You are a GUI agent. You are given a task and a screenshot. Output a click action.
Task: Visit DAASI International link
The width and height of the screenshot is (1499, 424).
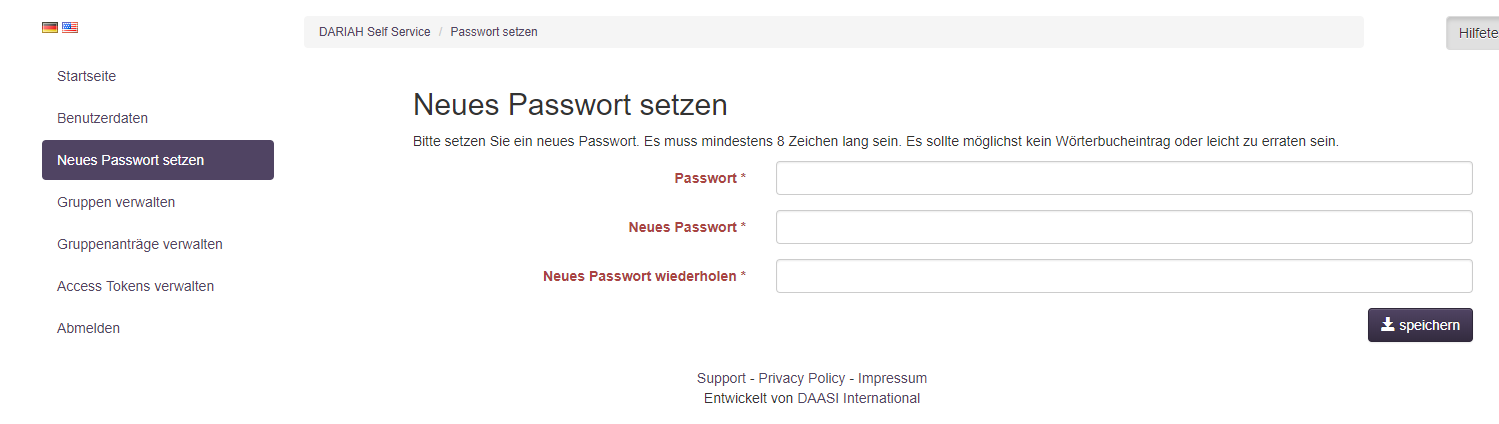(858, 398)
